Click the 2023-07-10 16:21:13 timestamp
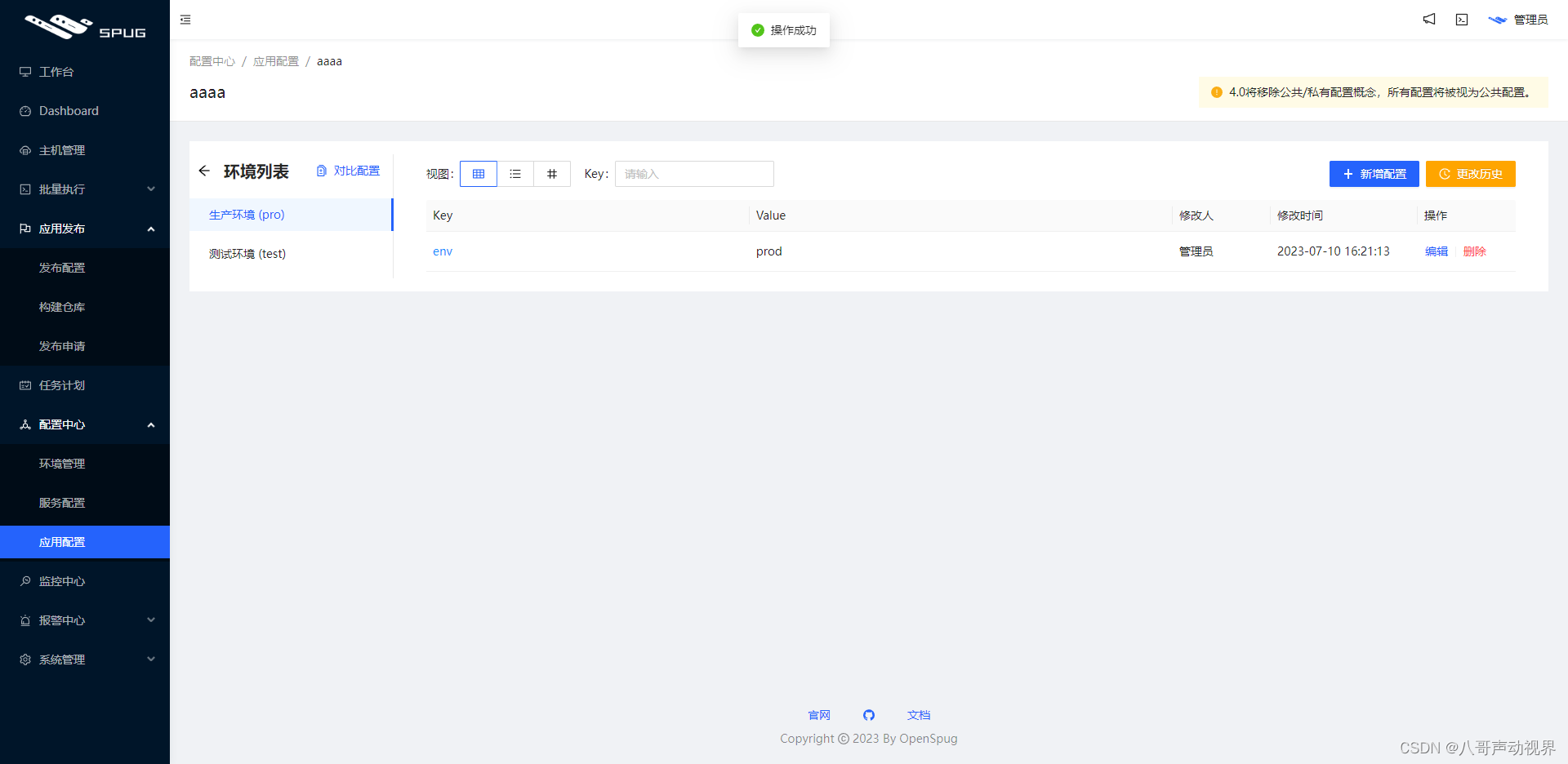The image size is (1568, 764). click(x=1334, y=251)
